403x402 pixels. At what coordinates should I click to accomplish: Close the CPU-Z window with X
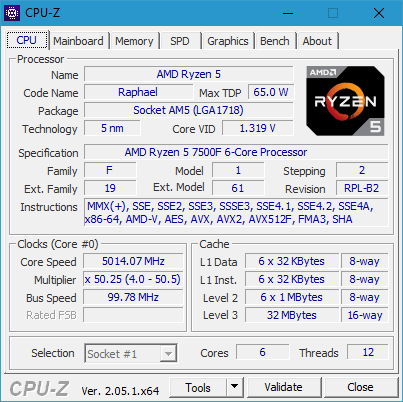pyautogui.click(x=379, y=13)
